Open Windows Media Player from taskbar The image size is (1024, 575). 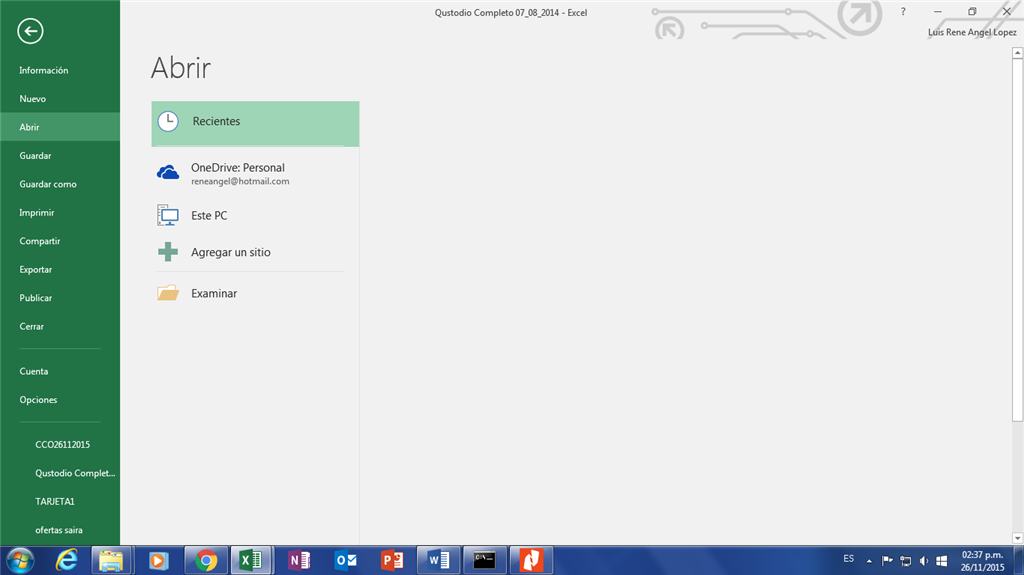(158, 560)
